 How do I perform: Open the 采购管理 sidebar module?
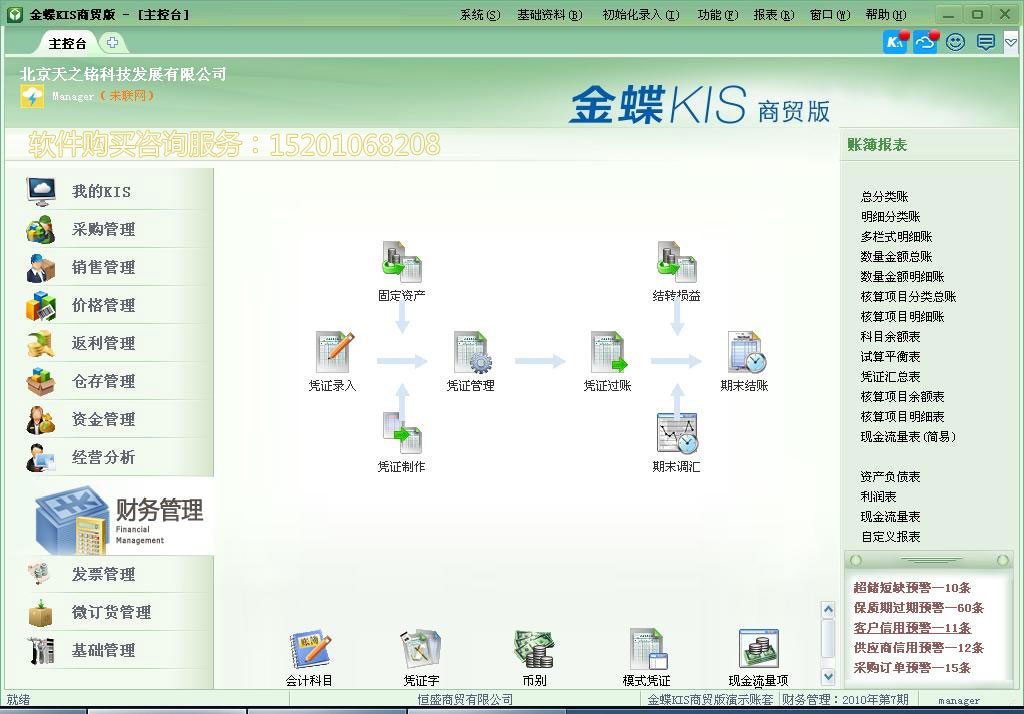(105, 229)
